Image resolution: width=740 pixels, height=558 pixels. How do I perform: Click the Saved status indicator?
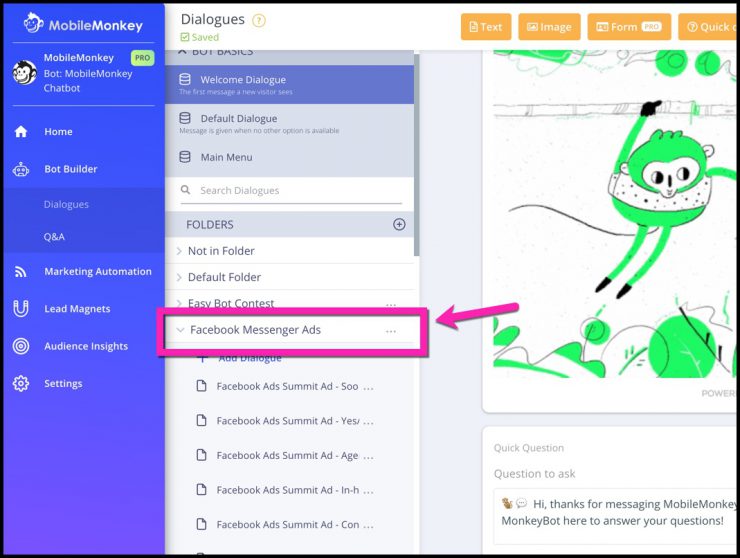point(200,37)
